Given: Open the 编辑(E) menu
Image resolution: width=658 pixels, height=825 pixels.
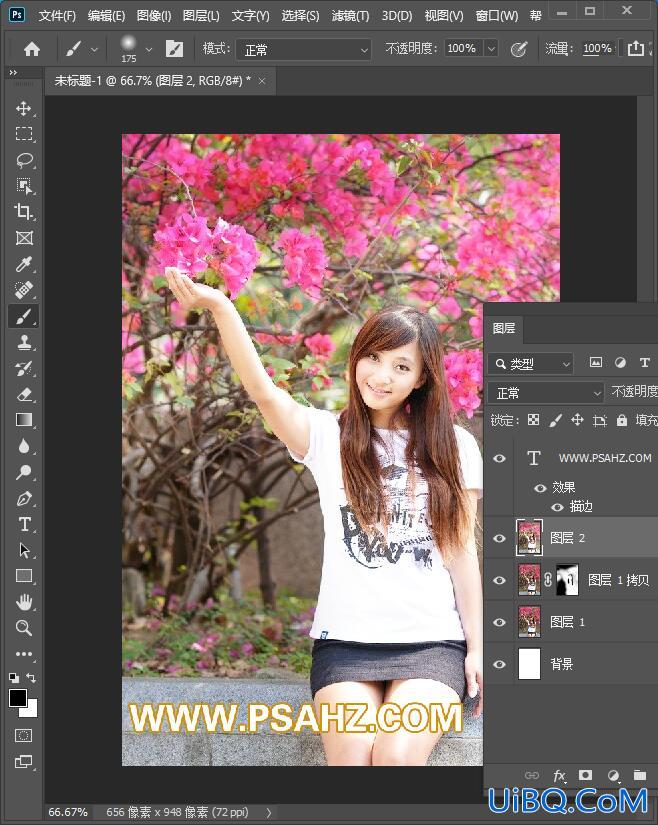Looking at the screenshot, I should tap(106, 16).
